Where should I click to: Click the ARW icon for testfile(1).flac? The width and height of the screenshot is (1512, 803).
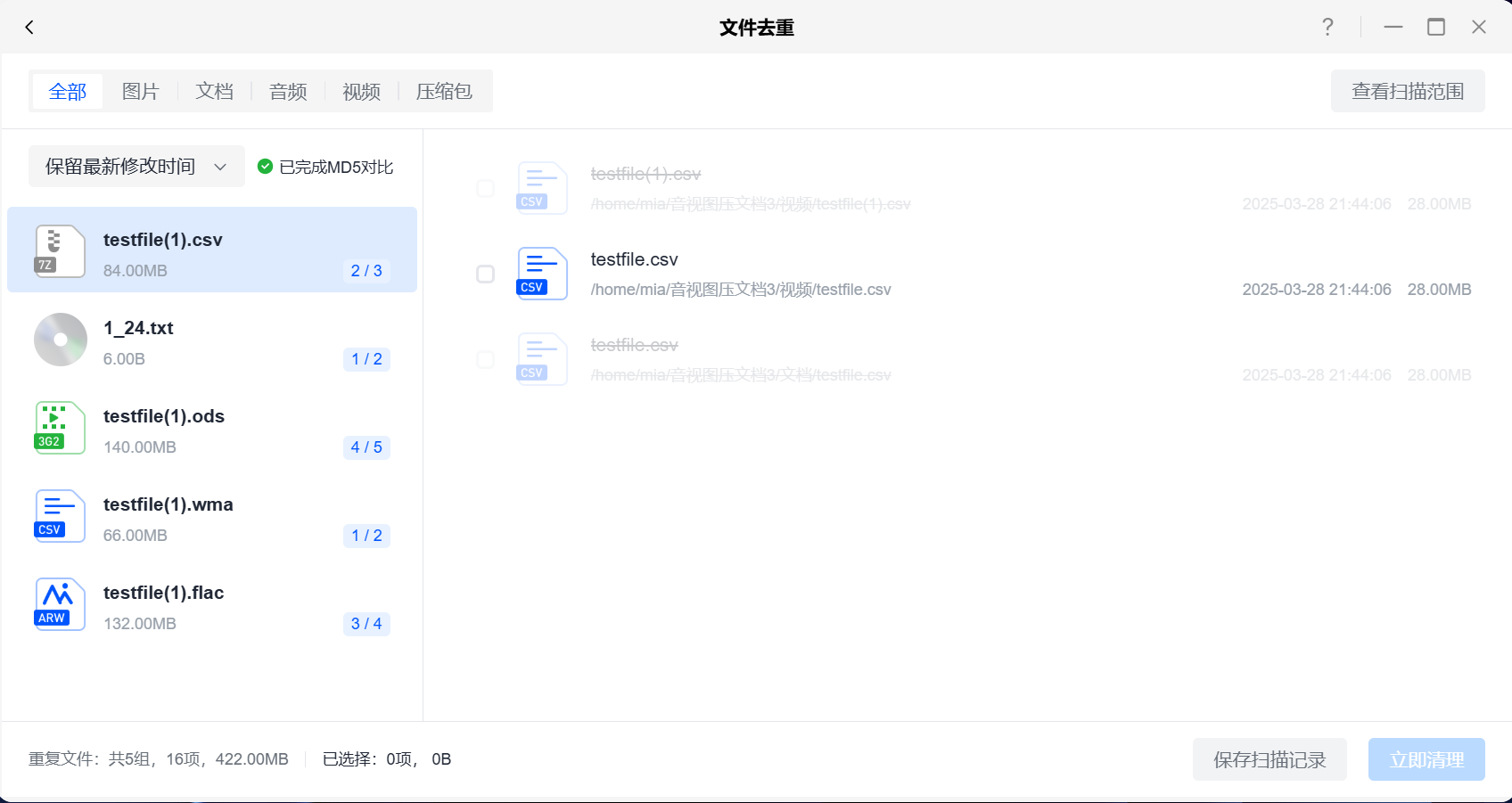[60, 604]
